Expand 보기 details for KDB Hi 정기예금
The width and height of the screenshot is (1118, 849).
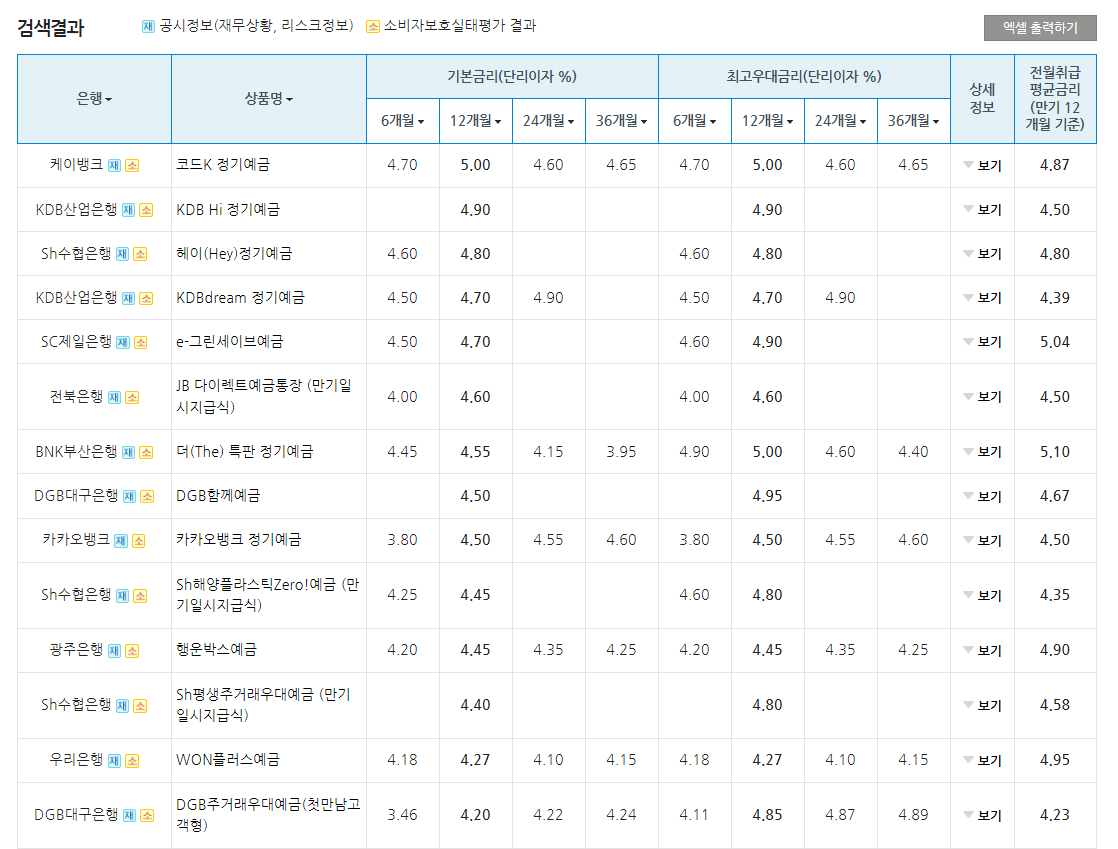point(983,210)
